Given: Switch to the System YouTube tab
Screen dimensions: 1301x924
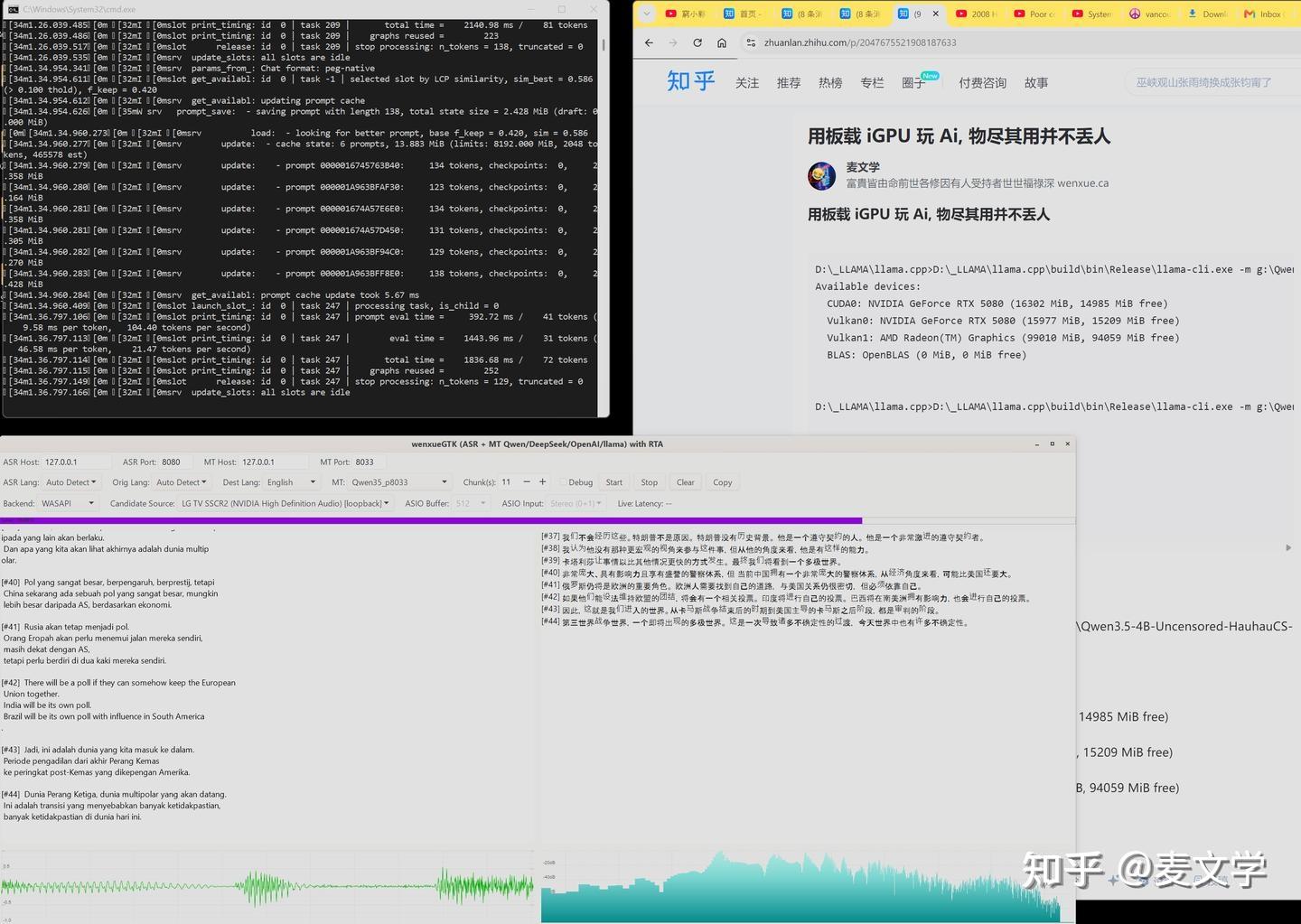Looking at the screenshot, I should click(1091, 14).
